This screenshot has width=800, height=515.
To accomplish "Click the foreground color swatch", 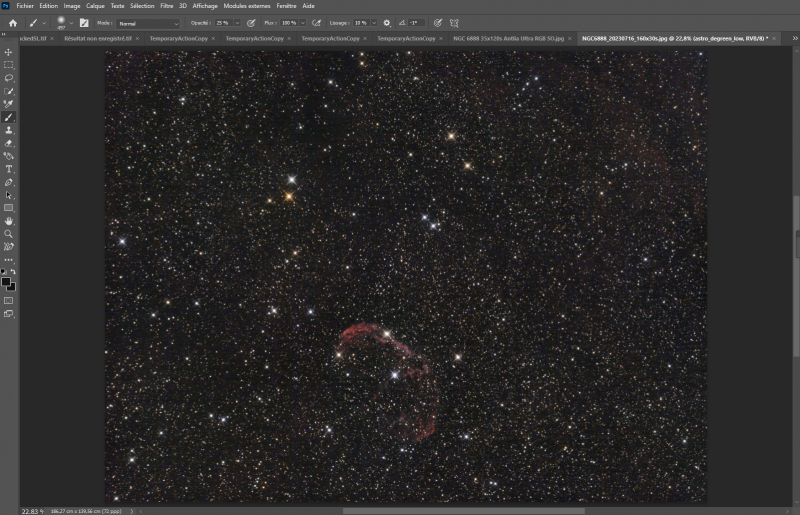I will click(x=6, y=282).
